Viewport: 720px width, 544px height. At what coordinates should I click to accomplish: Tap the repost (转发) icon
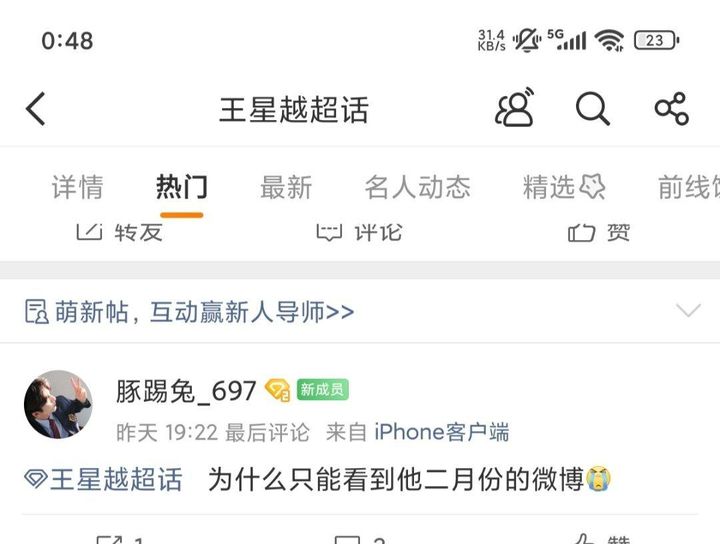tap(89, 232)
